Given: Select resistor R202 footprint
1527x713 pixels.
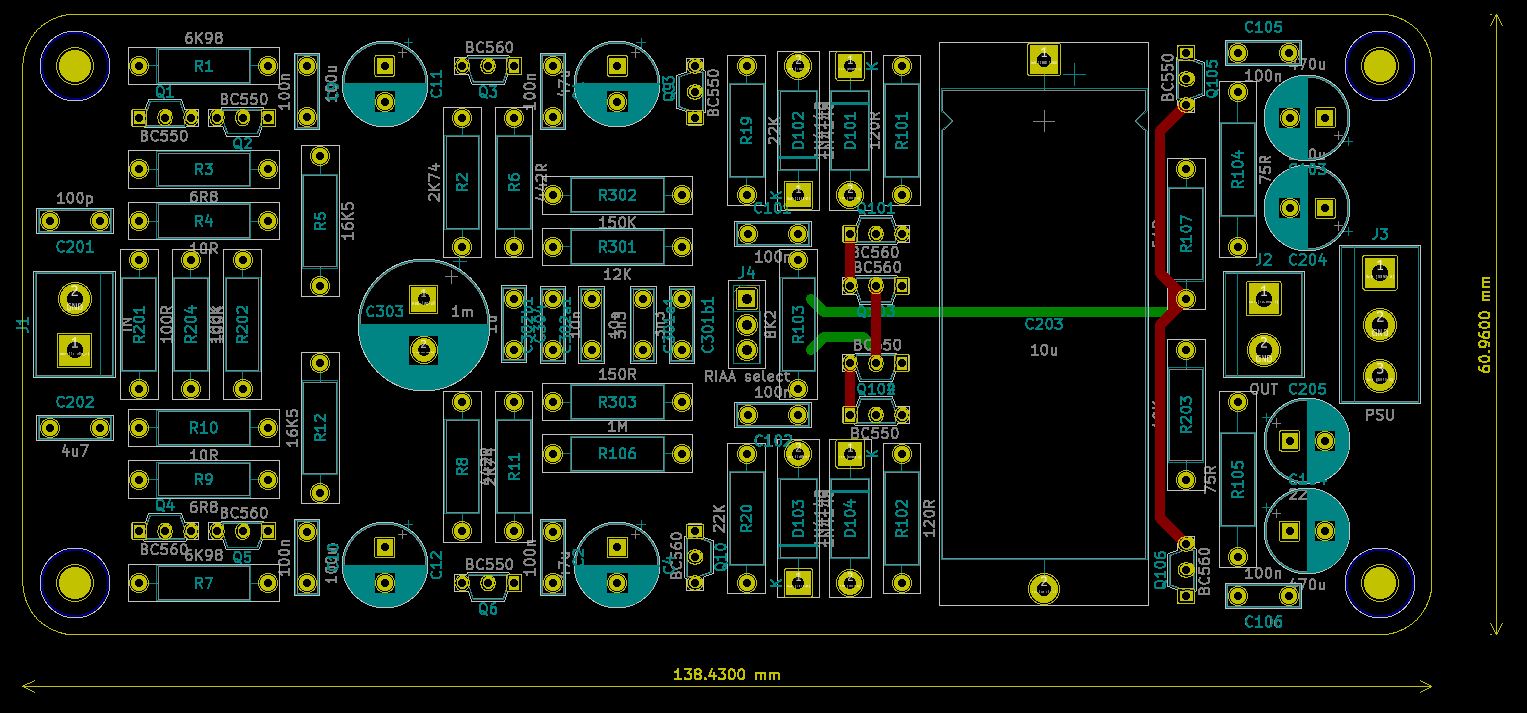Looking at the screenshot, I should tap(242, 324).
